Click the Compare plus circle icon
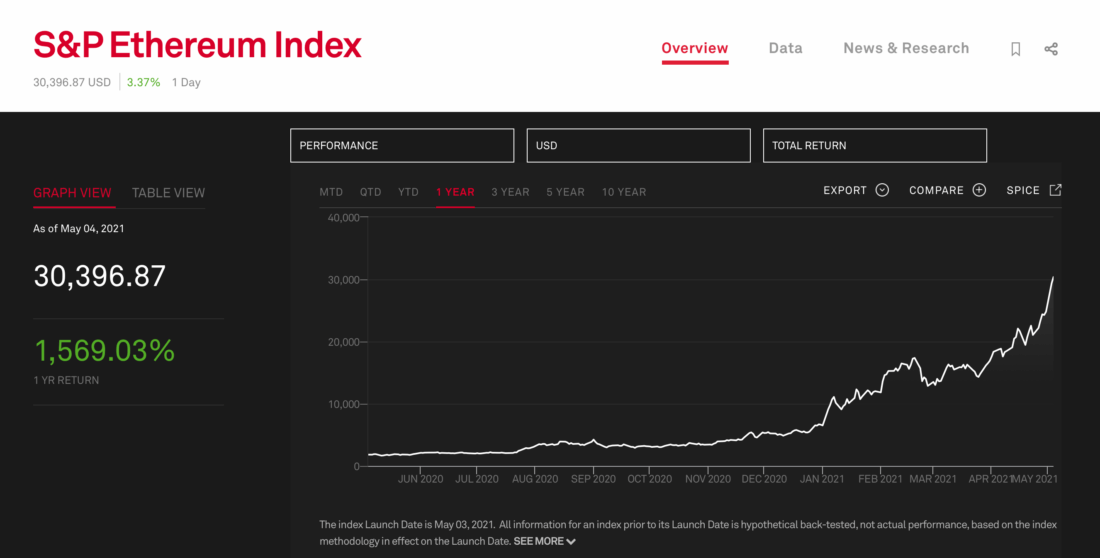This screenshot has width=1100, height=558. tap(979, 190)
